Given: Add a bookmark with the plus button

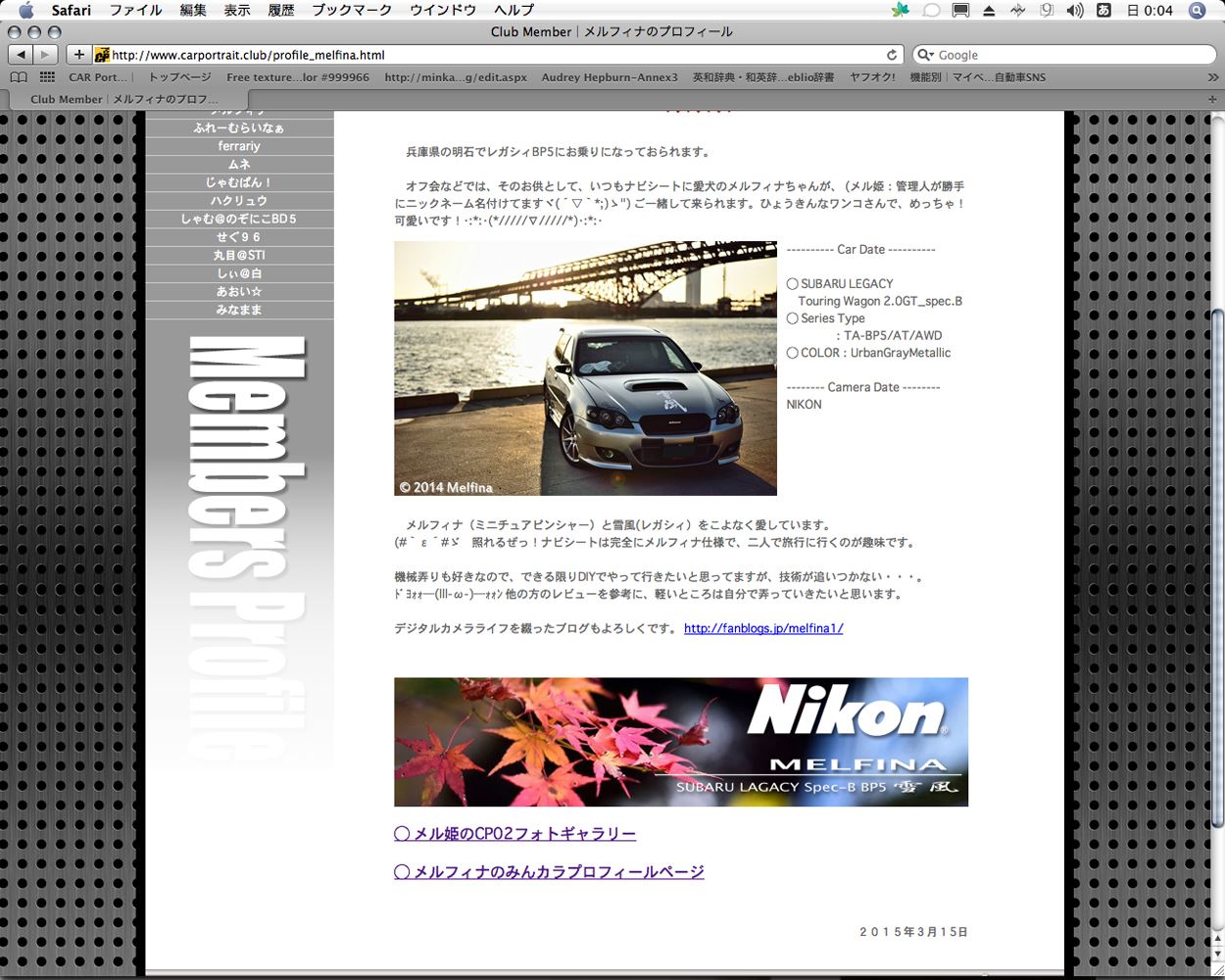Looking at the screenshot, I should (79, 55).
